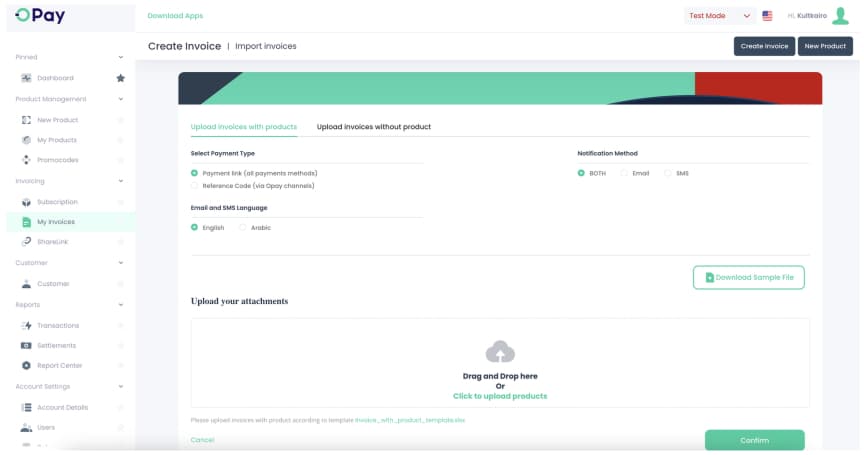864x455 pixels.
Task: Click the Report Center gear icon
Action: pyautogui.click(x=26, y=365)
